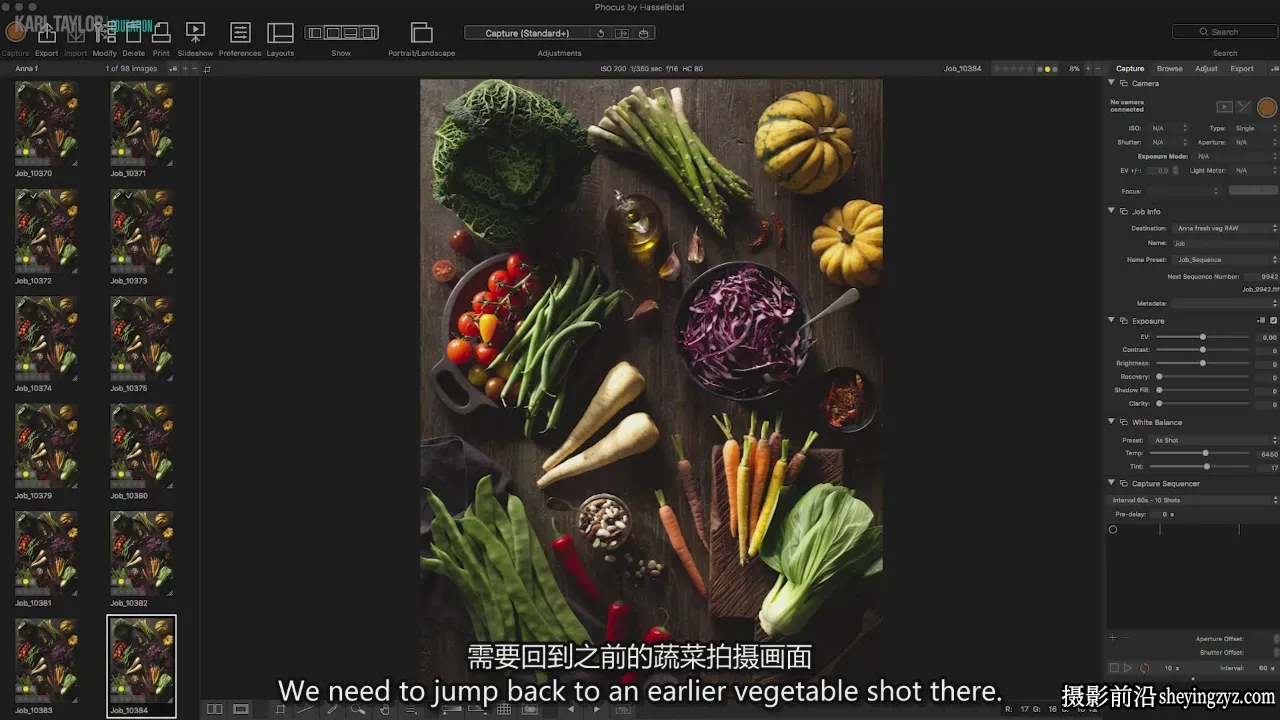
Task: Open the Layouts toolbar icon
Action: pos(280,34)
